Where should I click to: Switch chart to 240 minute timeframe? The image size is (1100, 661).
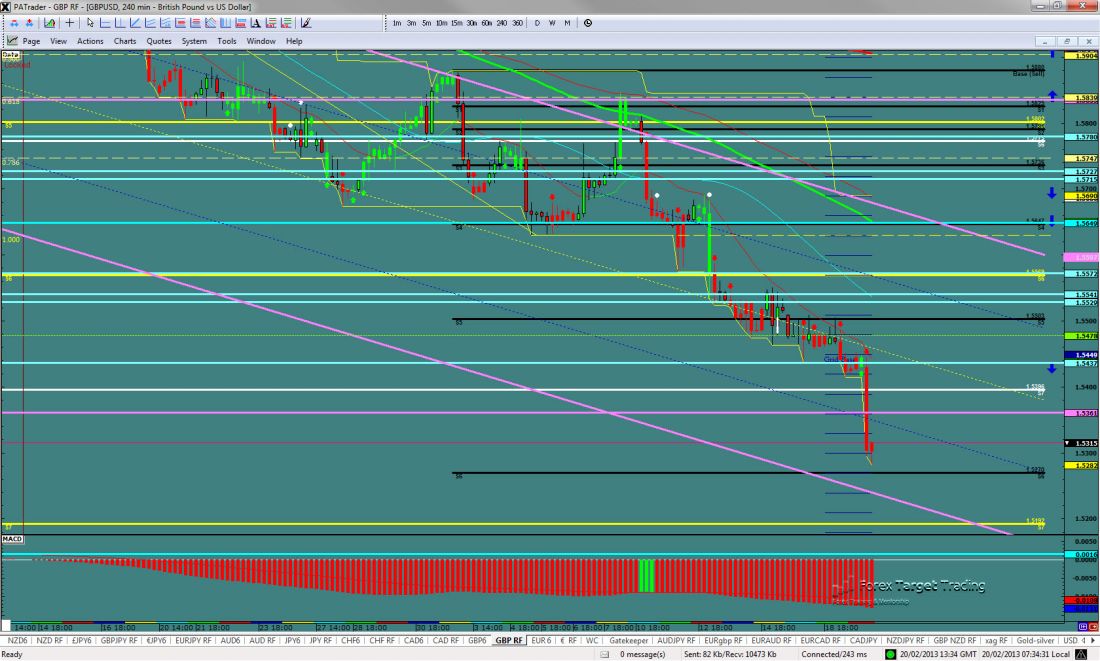tap(501, 22)
